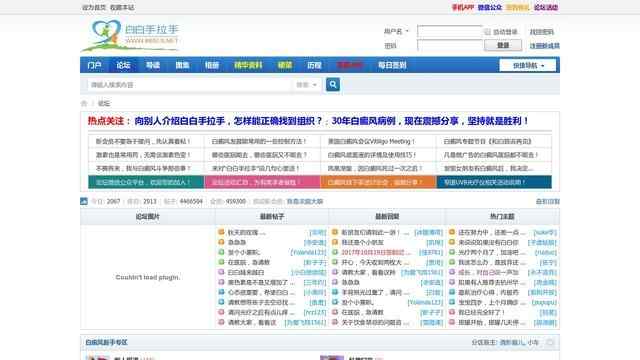Click 设为首页 in the top bar

click(x=93, y=7)
